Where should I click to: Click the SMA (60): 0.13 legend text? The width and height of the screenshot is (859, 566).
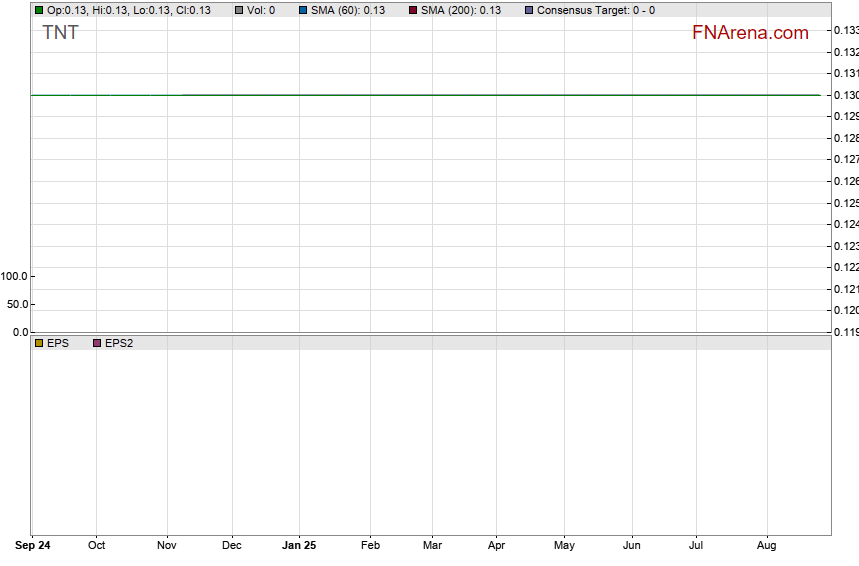348,10
